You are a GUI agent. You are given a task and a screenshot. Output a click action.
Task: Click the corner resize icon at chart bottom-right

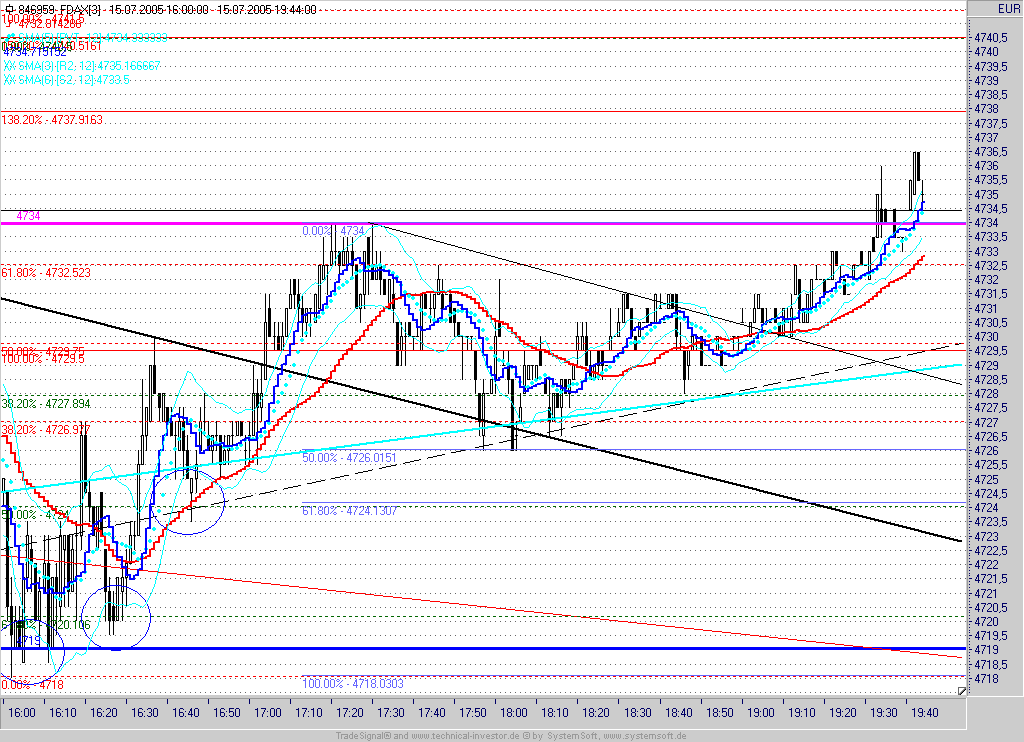click(x=961, y=690)
